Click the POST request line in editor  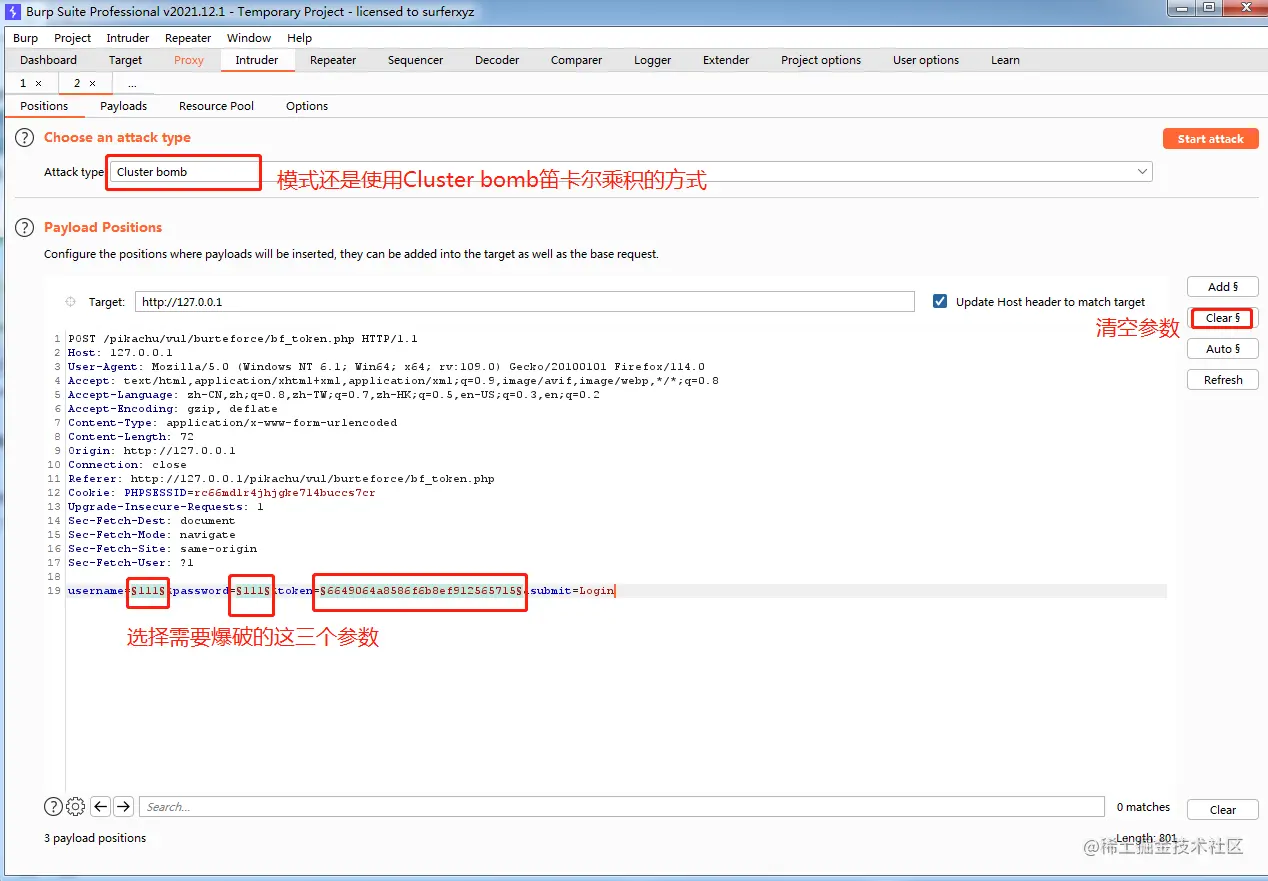tap(243, 339)
